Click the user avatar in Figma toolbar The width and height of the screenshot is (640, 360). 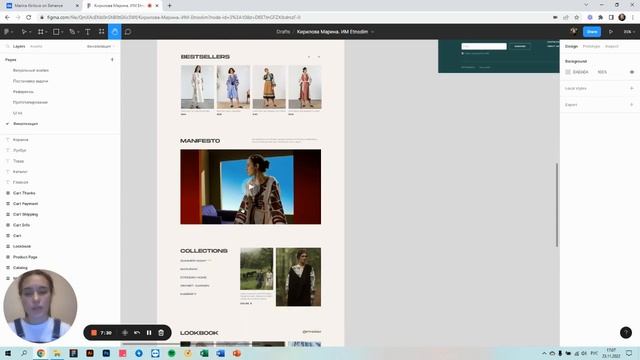(573, 31)
